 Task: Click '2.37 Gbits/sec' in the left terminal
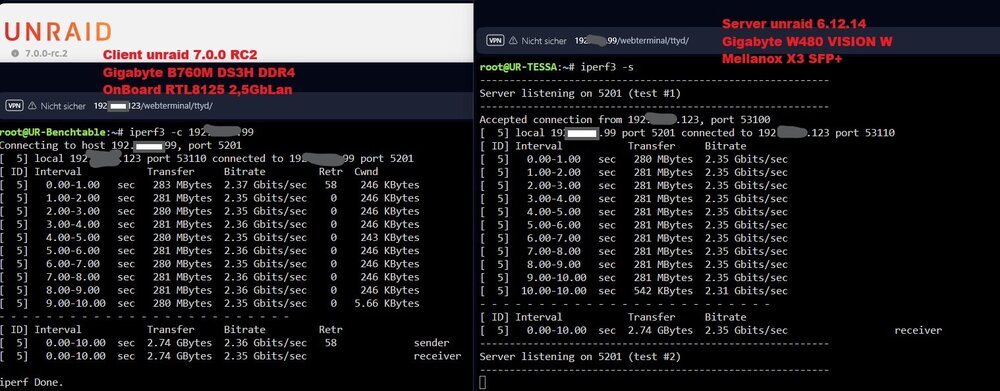pos(265,185)
